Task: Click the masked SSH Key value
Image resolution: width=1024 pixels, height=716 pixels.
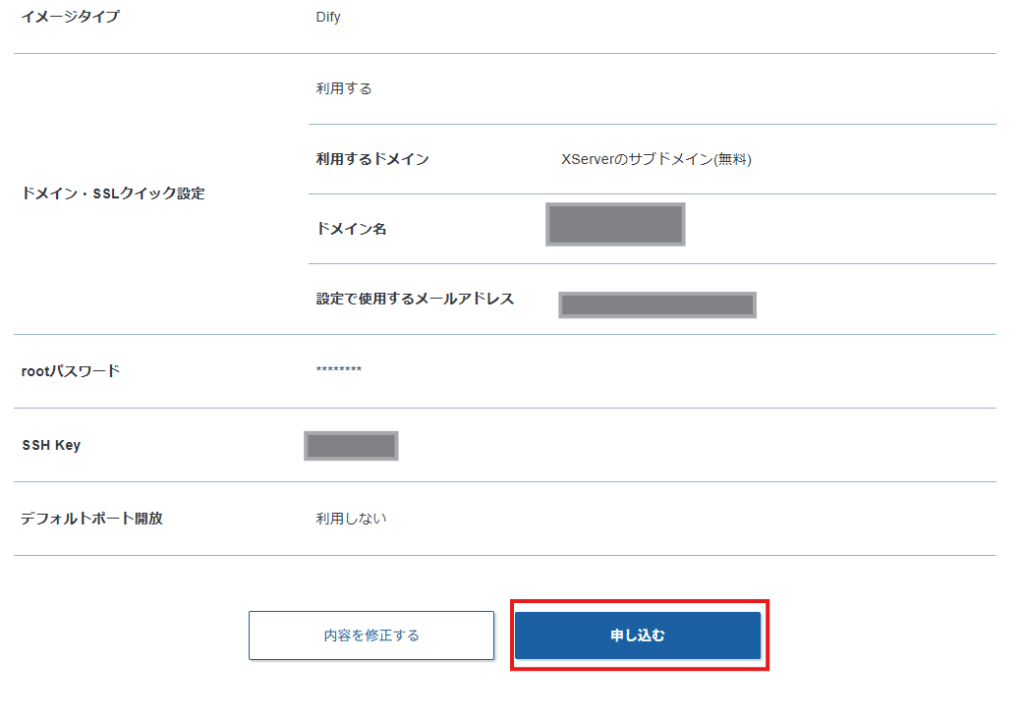Action: coord(351,446)
